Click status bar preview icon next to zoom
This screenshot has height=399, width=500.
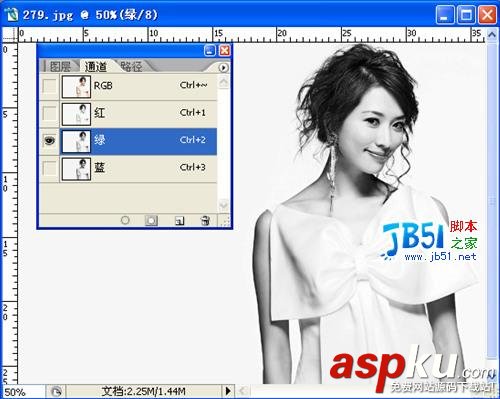[x=56, y=391]
